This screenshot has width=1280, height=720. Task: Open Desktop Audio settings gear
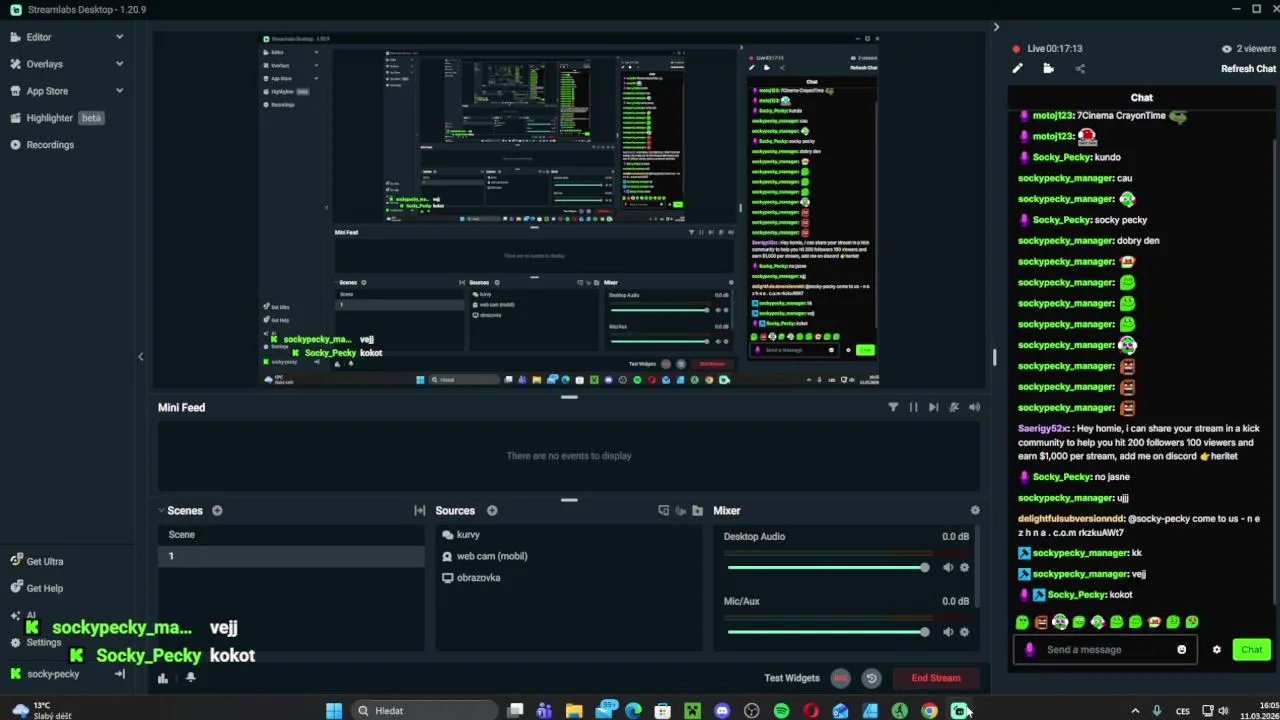pyautogui.click(x=964, y=568)
